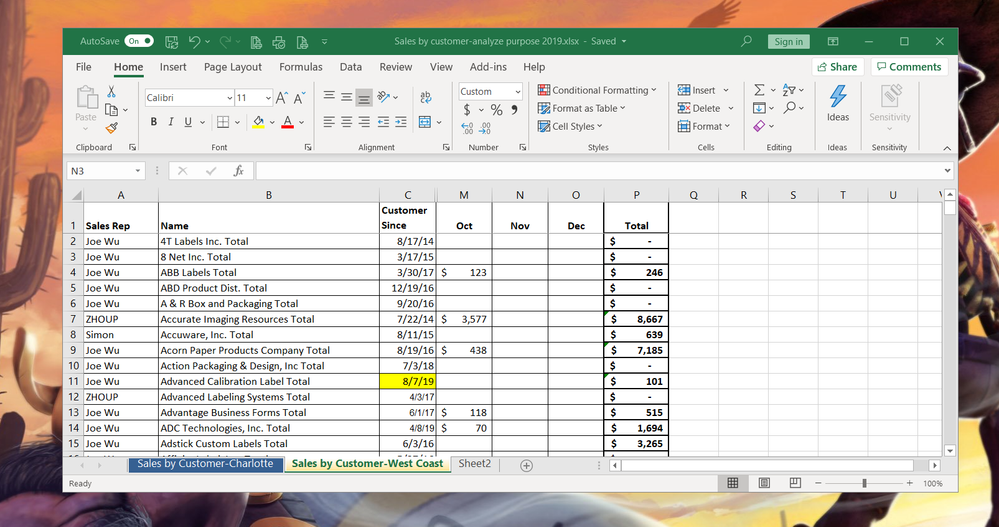Toggle Wrap Text icon
The image size is (999, 527).
(x=426, y=97)
